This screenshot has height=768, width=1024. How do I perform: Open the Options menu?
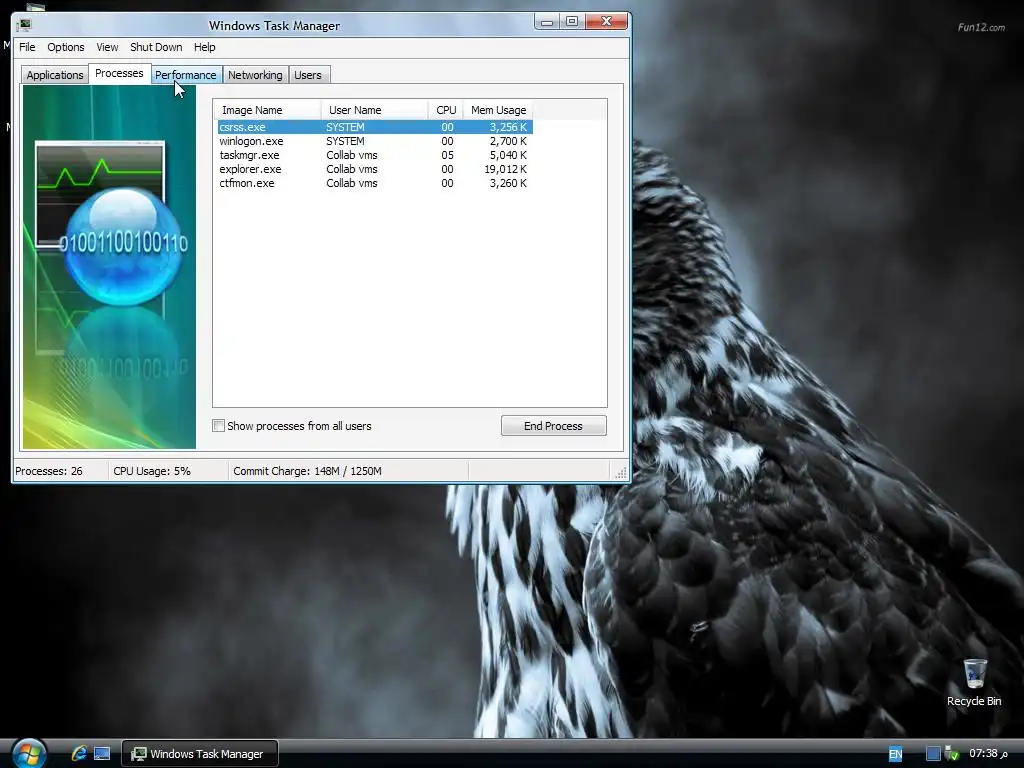65,47
